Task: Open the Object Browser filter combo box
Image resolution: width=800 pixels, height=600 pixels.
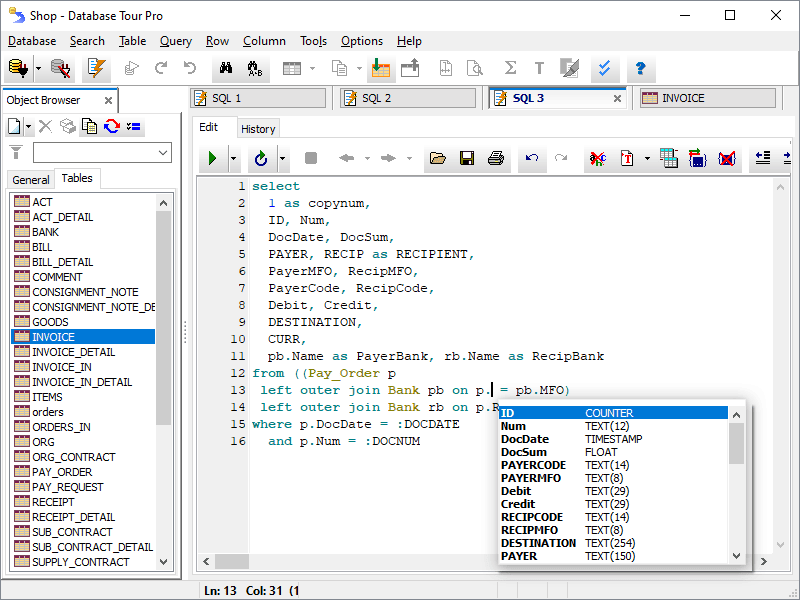Action: click(x=102, y=152)
